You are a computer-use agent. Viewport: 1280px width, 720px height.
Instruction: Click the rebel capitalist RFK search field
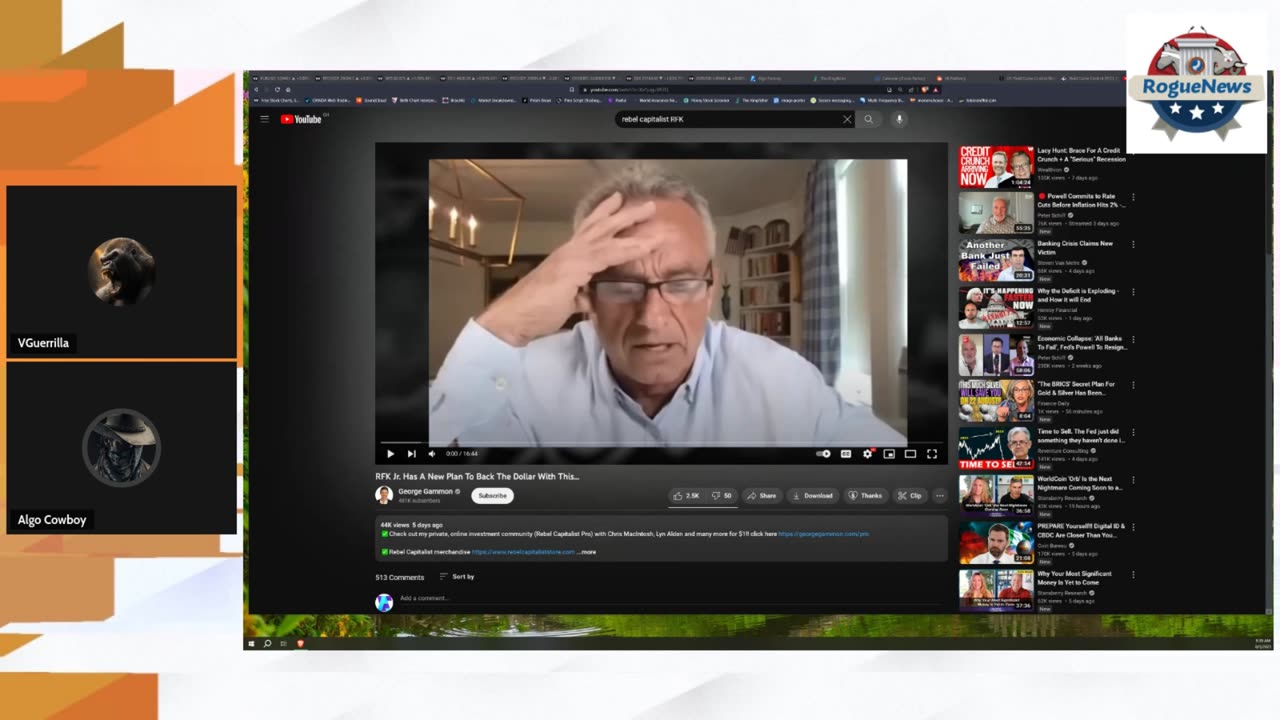(728, 119)
